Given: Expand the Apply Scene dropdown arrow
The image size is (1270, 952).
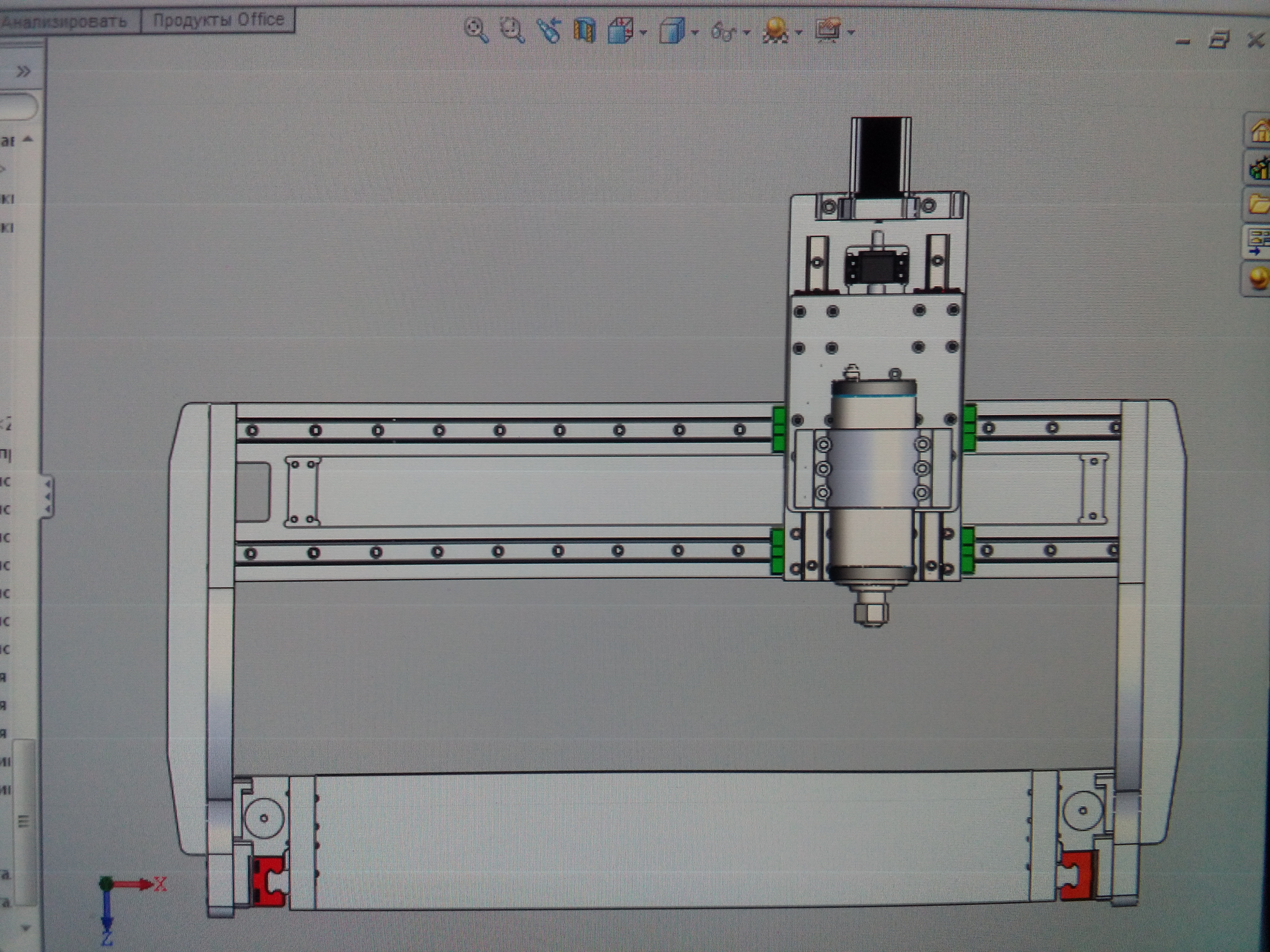Looking at the screenshot, I should tap(799, 33).
